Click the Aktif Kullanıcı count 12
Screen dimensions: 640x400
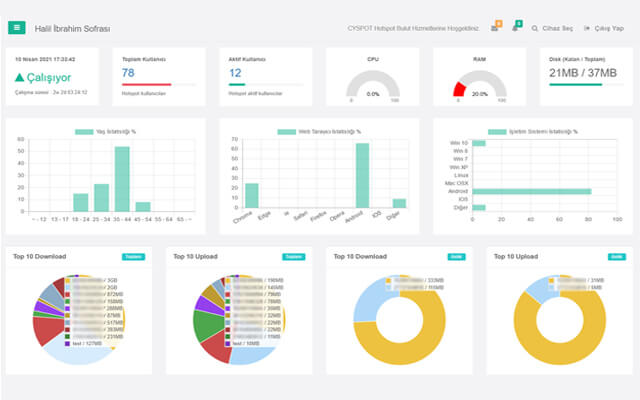pyautogui.click(x=235, y=73)
